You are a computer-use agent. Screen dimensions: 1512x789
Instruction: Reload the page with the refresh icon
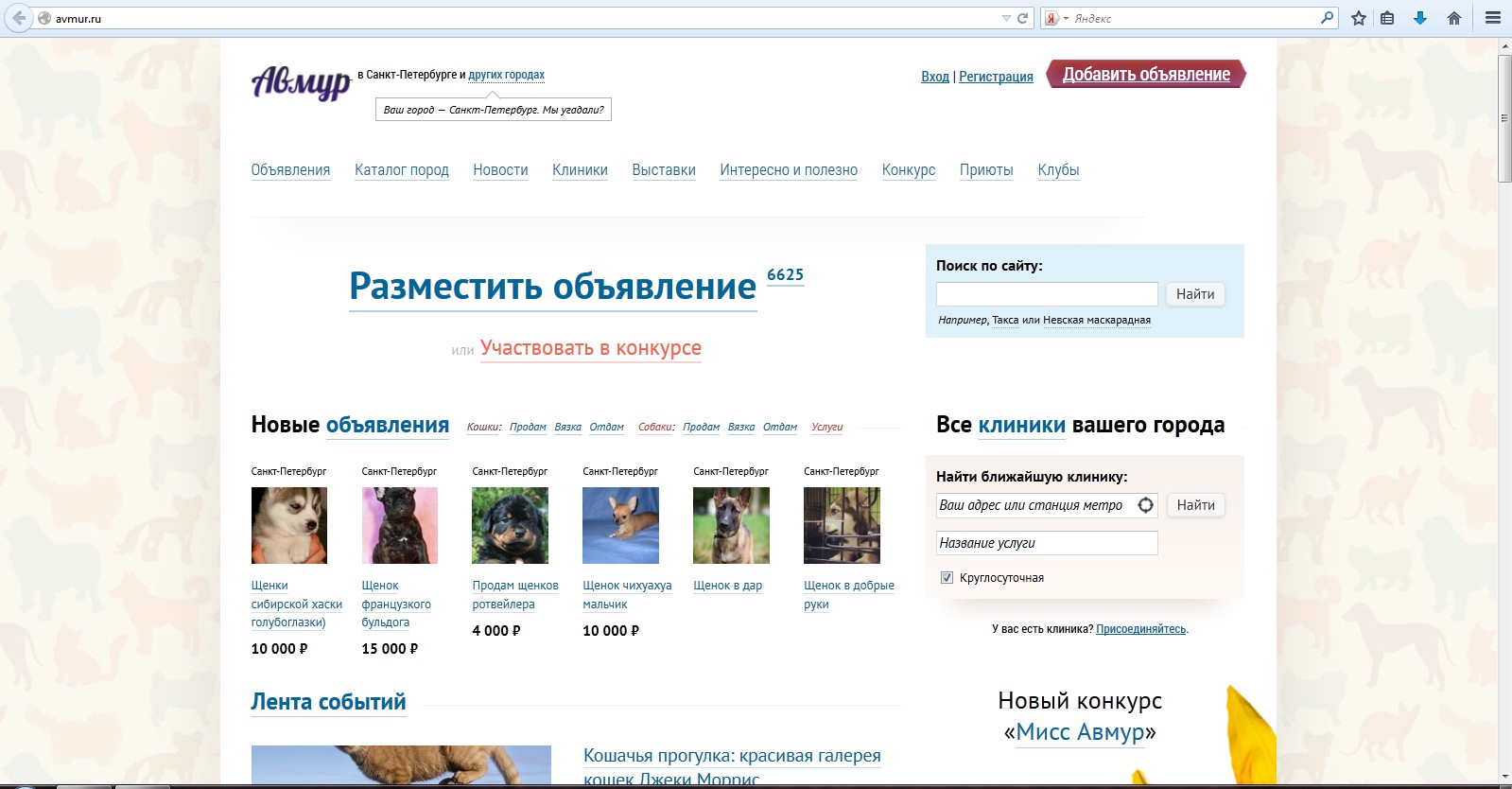1022,18
